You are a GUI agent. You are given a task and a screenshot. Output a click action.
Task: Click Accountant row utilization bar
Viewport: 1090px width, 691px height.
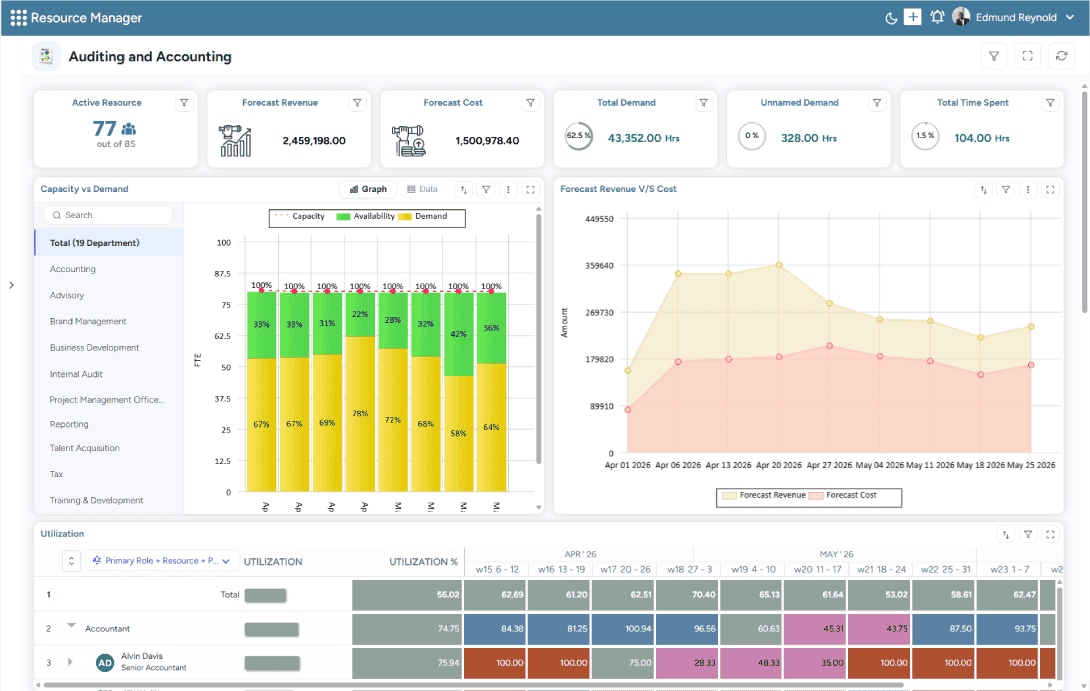[x=272, y=630]
